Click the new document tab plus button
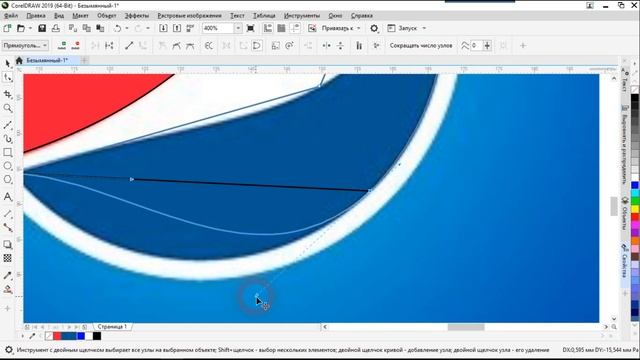This screenshot has width=640, height=360. 84,60
